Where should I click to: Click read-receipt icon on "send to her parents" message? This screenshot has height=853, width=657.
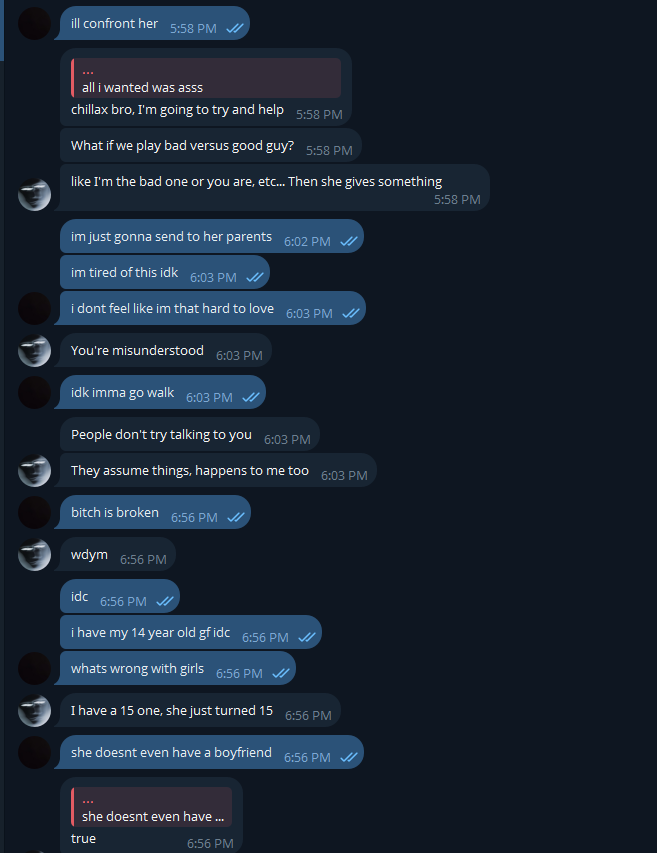(349, 241)
